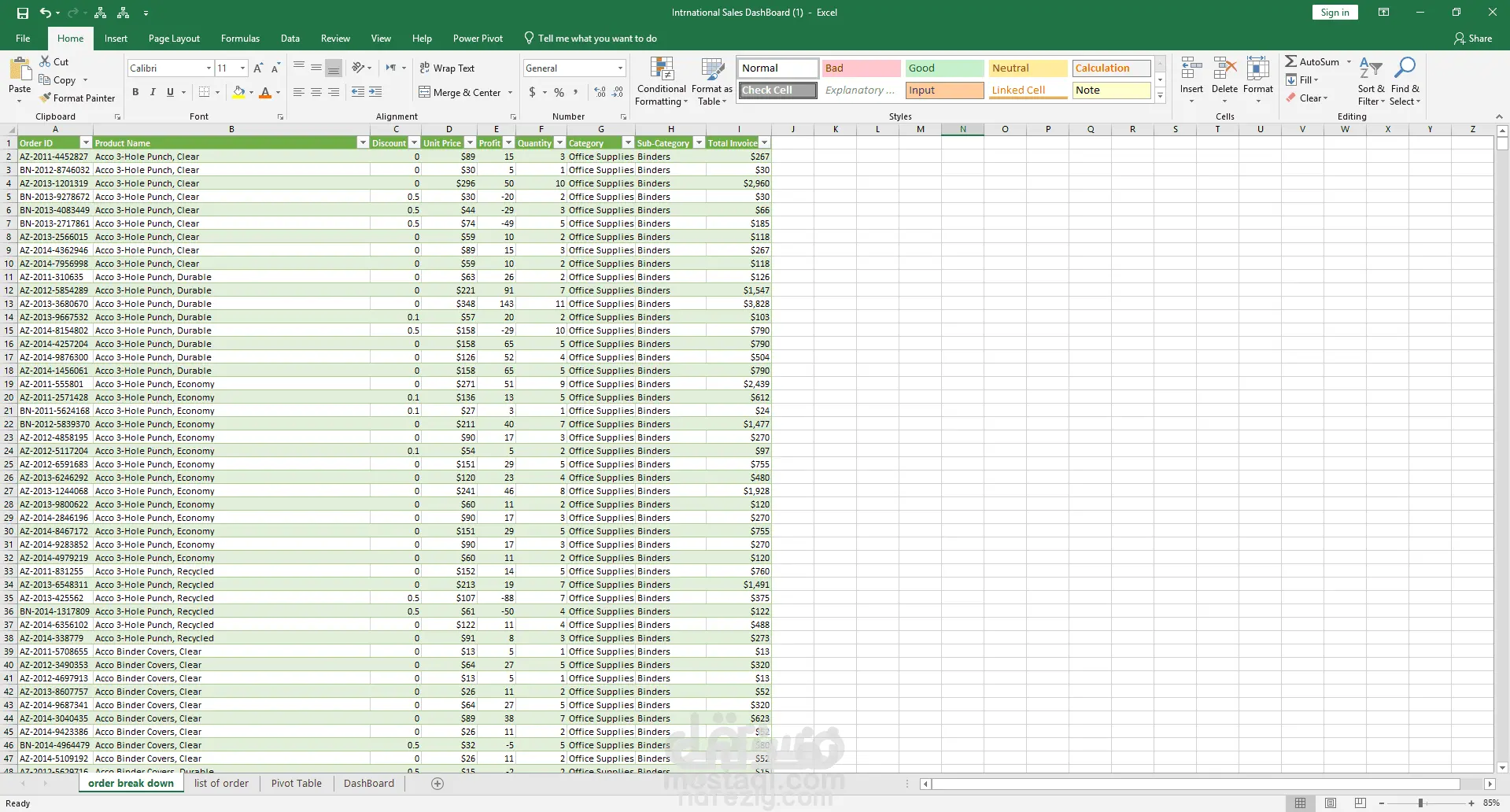Increase font size with the large A

click(258, 68)
